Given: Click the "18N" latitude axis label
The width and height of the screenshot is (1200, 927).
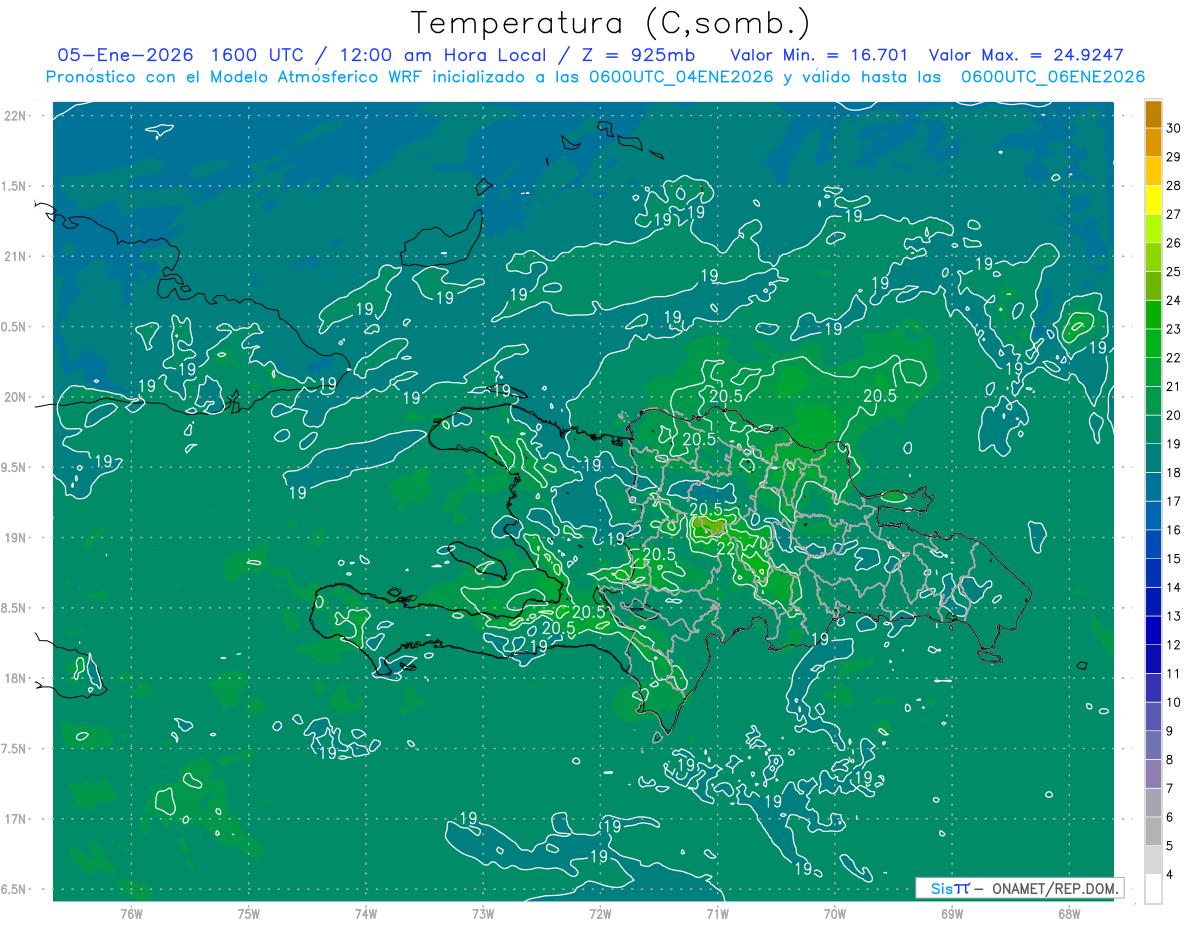Looking at the screenshot, I should [17, 678].
